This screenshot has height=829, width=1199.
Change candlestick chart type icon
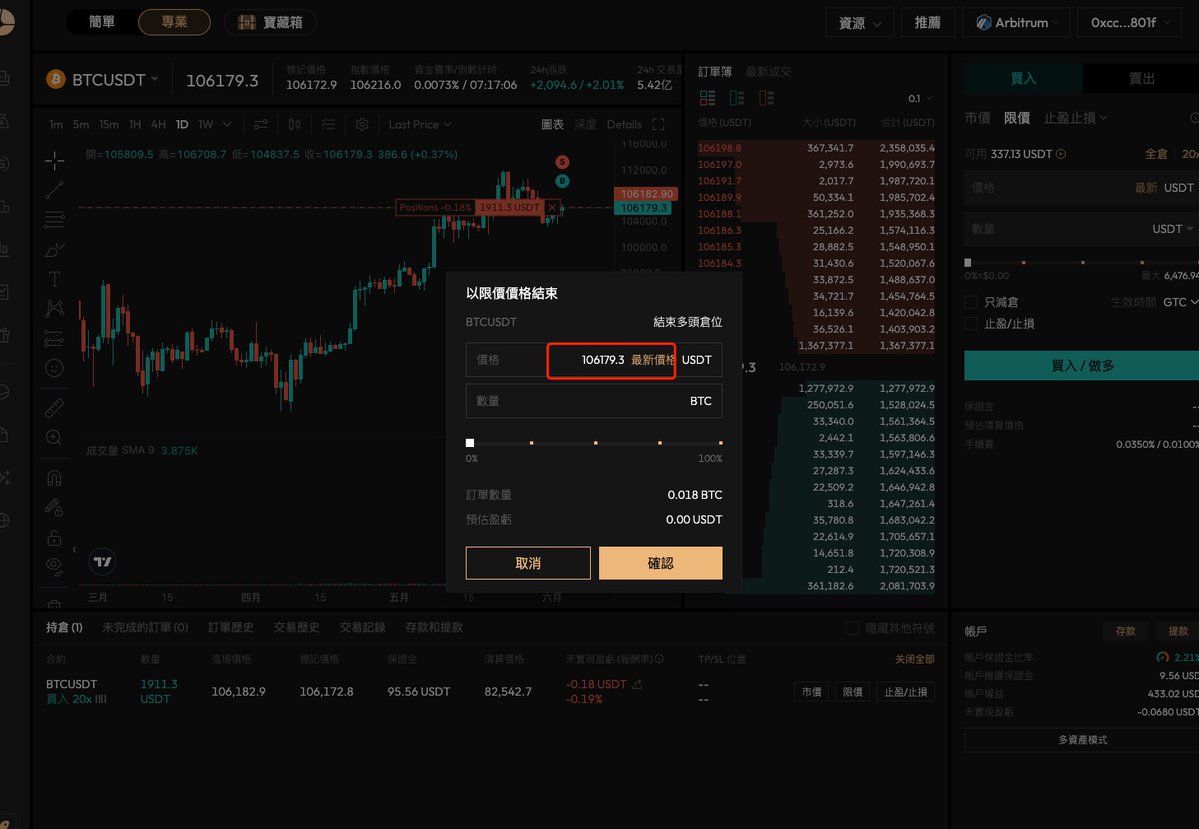point(294,124)
